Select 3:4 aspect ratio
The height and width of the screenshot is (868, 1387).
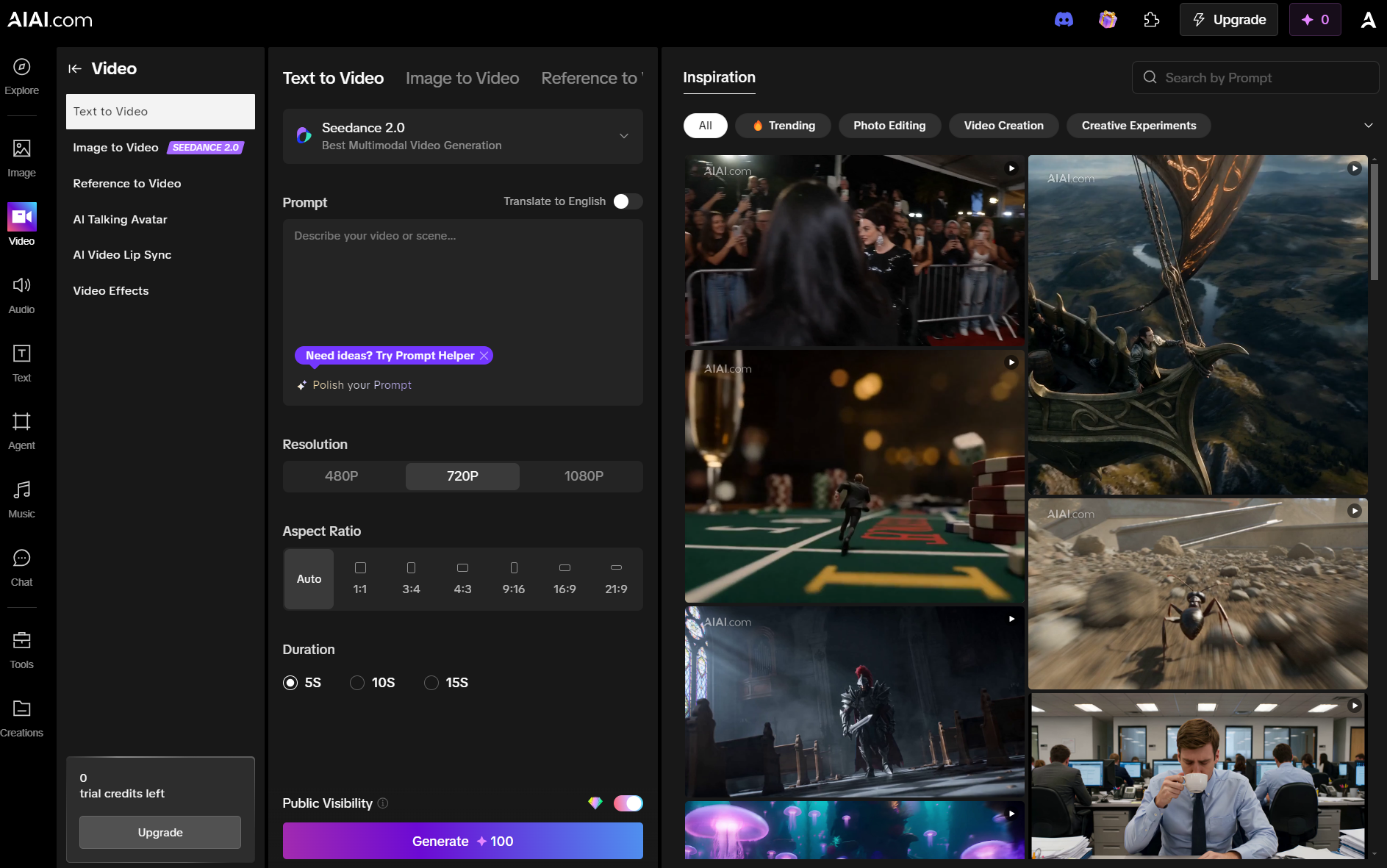[x=412, y=579]
